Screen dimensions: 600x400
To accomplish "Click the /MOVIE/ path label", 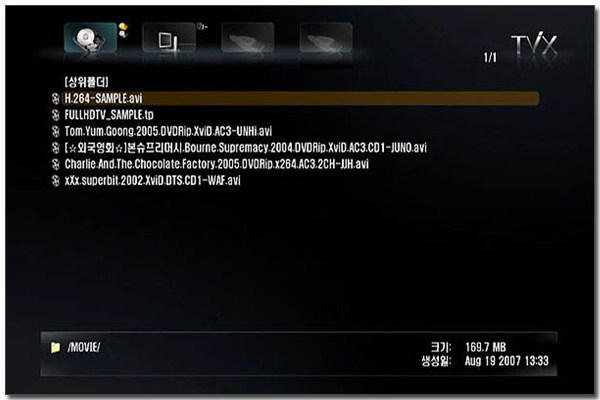I will click(x=84, y=347).
